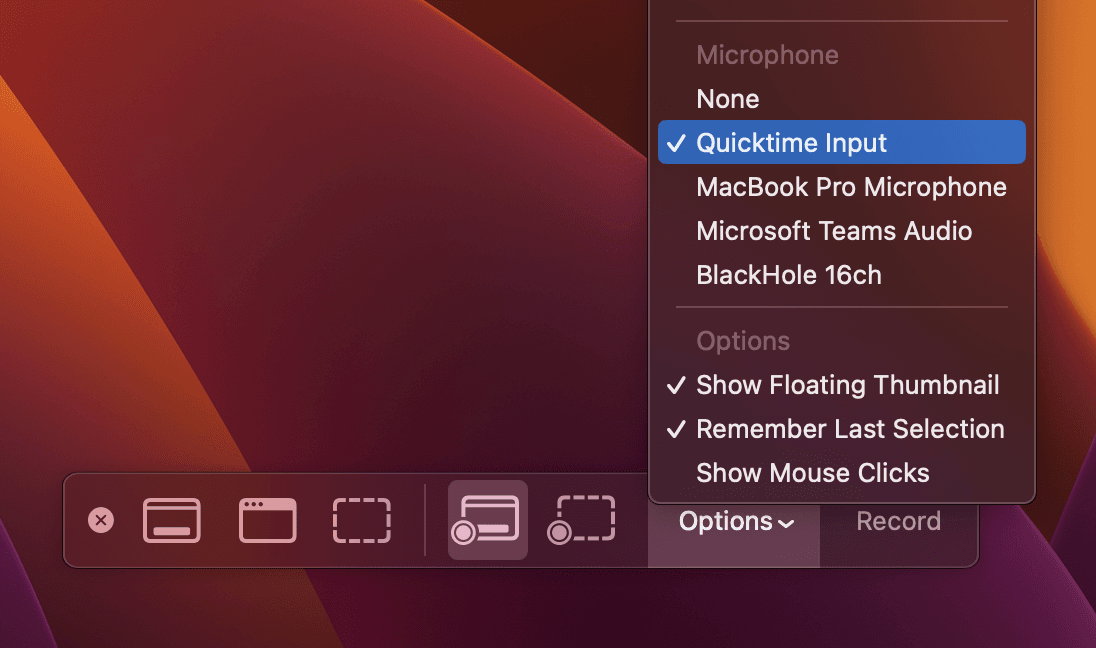The height and width of the screenshot is (648, 1096).
Task: Disable Show Floating Thumbnail
Action: [x=847, y=385]
